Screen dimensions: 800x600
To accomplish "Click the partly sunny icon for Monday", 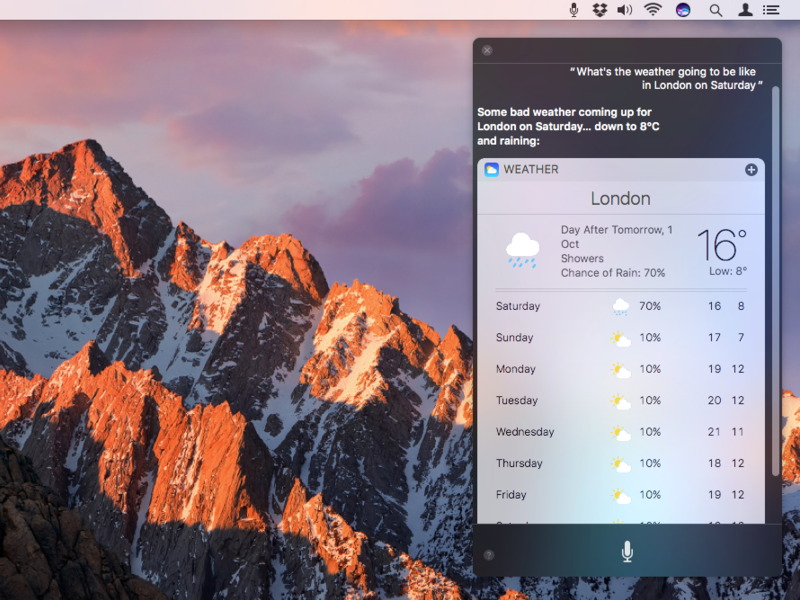I will [621, 370].
